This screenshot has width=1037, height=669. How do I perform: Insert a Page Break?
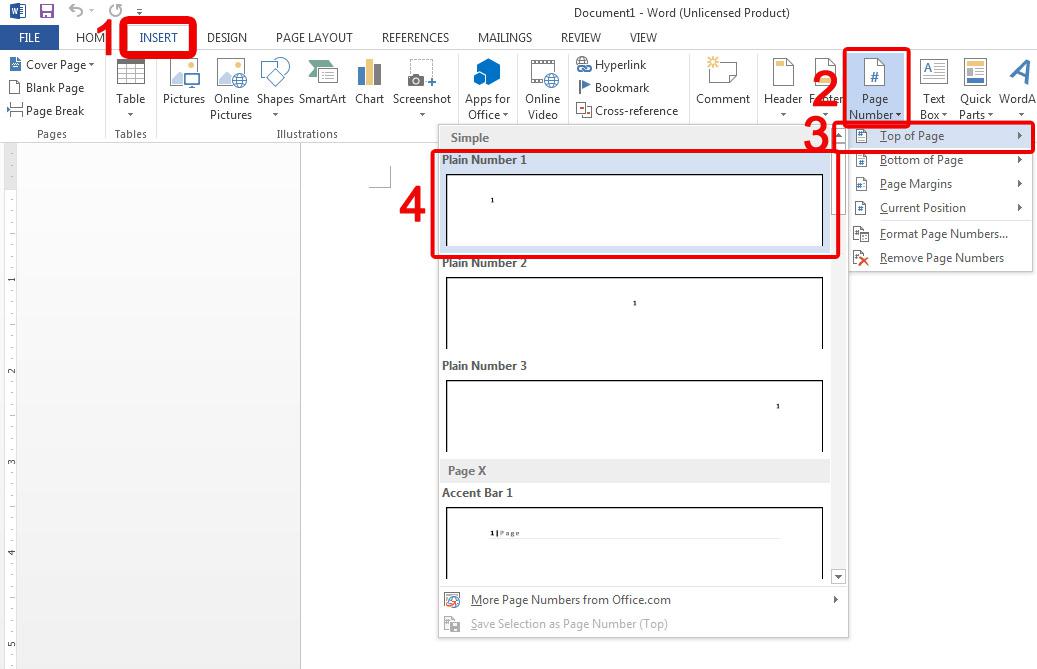click(x=46, y=110)
